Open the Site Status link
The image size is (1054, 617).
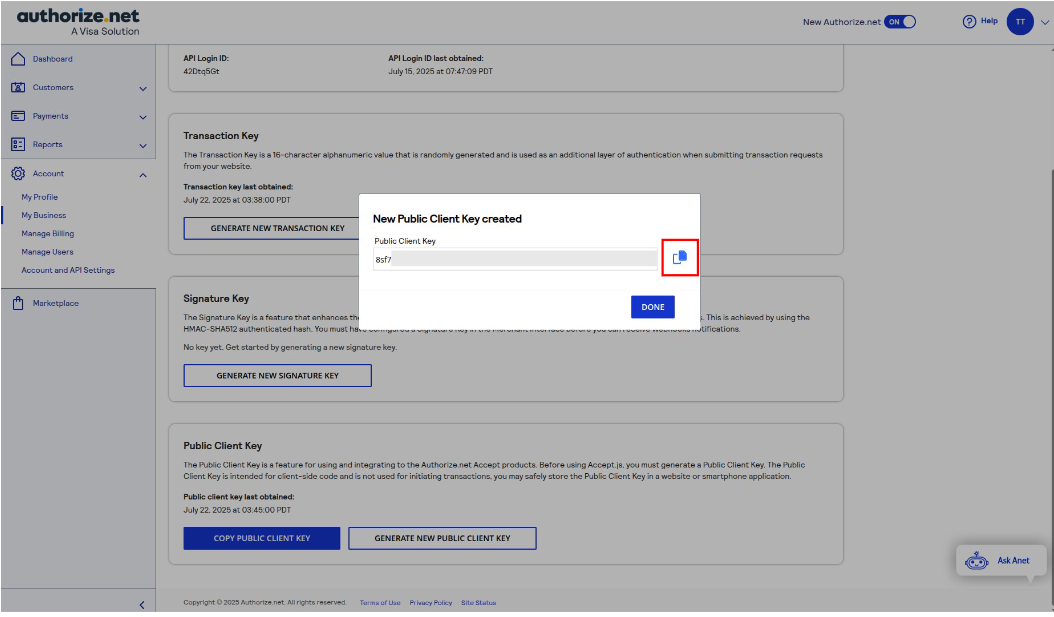479,603
